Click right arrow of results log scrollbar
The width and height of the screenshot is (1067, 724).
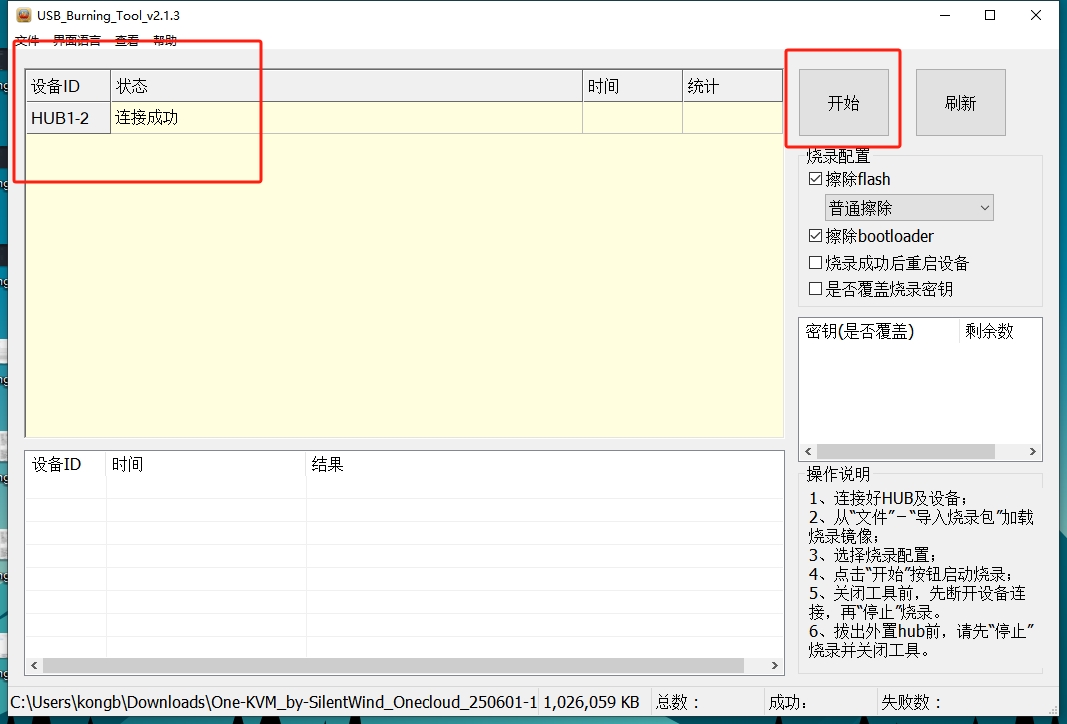(774, 665)
